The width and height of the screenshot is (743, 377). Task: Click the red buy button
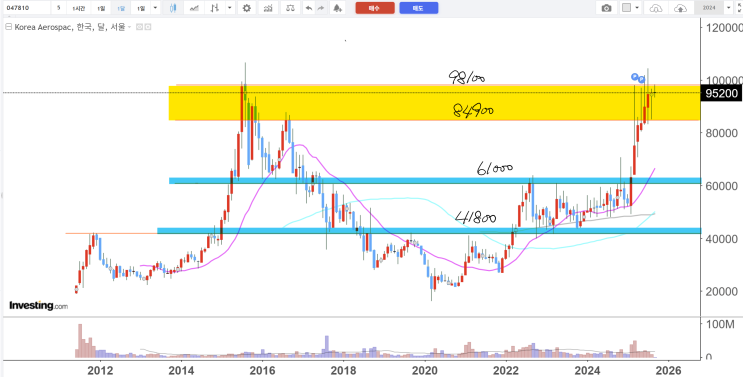coord(375,8)
